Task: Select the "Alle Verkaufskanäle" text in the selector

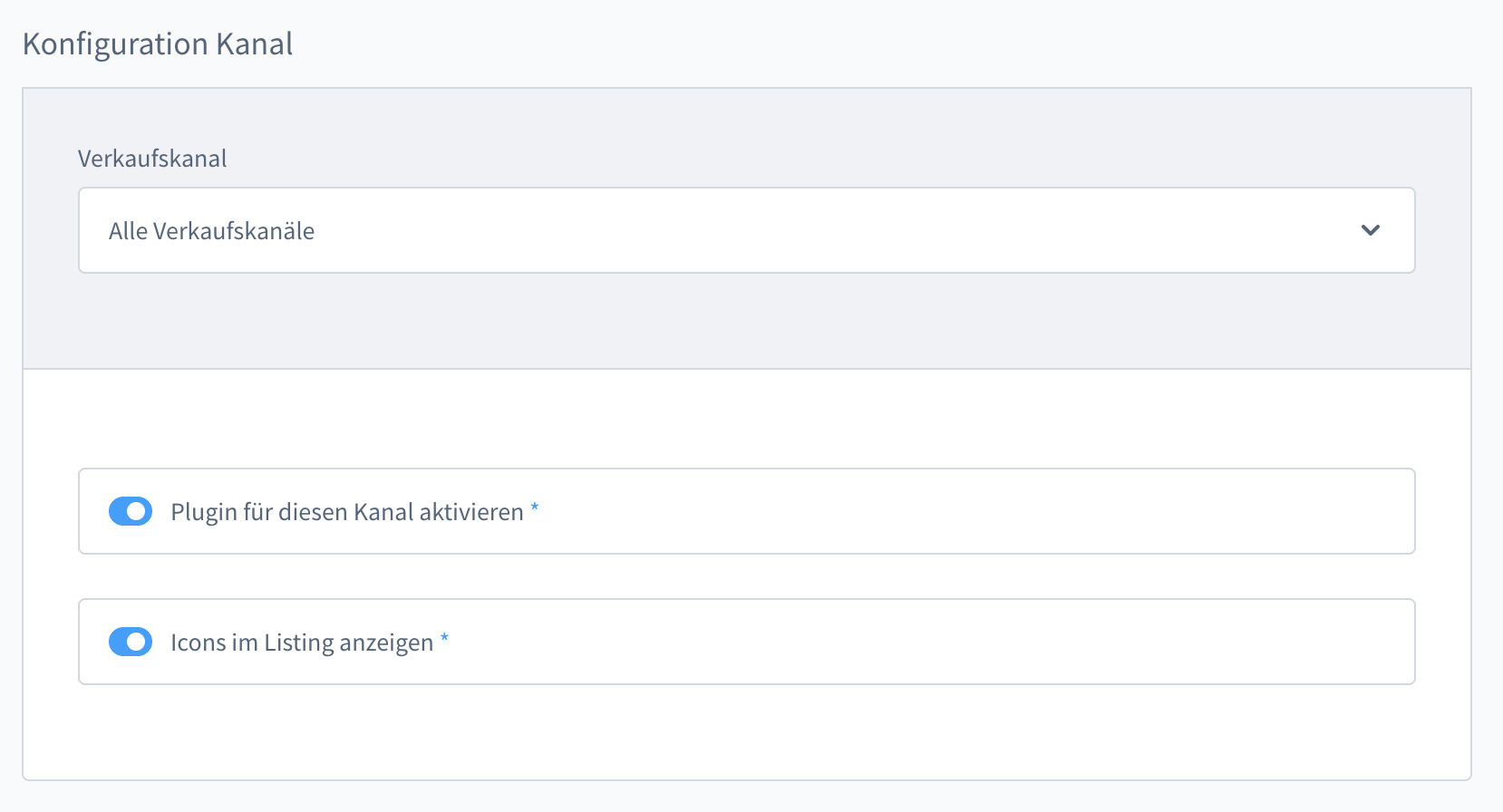Action: [x=211, y=231]
